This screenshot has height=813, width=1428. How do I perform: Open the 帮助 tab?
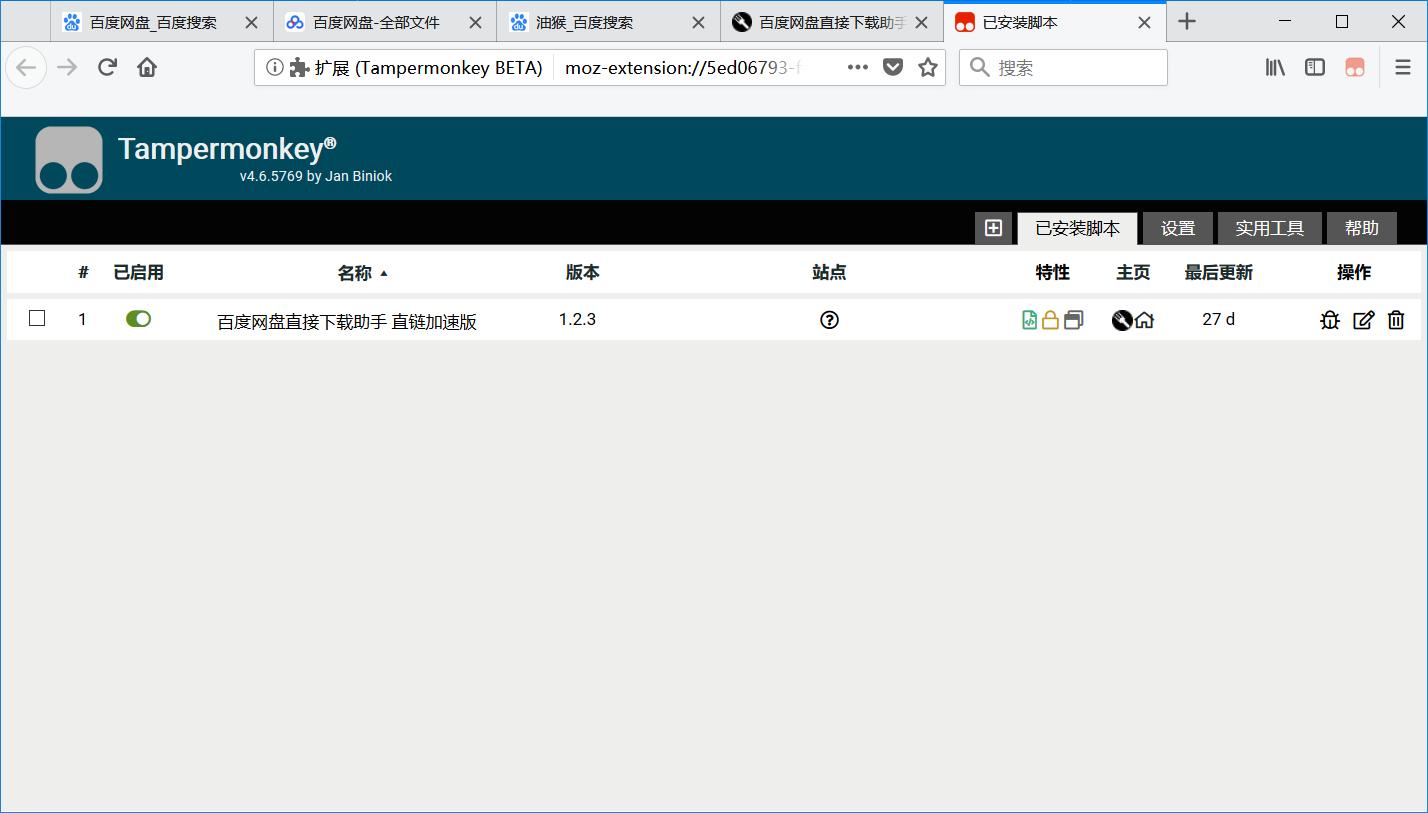click(x=1361, y=228)
